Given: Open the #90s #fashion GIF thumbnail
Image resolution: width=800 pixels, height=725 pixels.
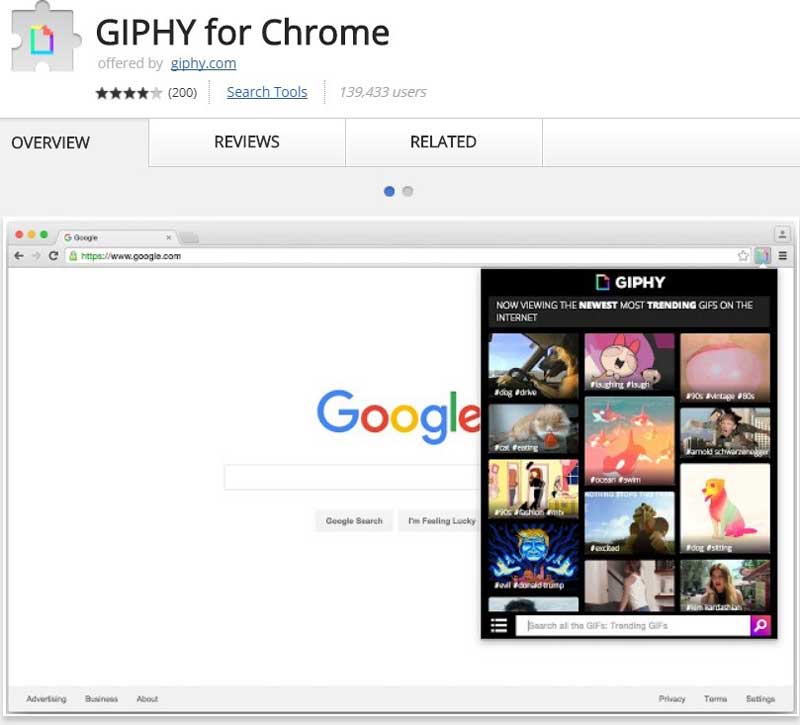Looking at the screenshot, I should (533, 489).
